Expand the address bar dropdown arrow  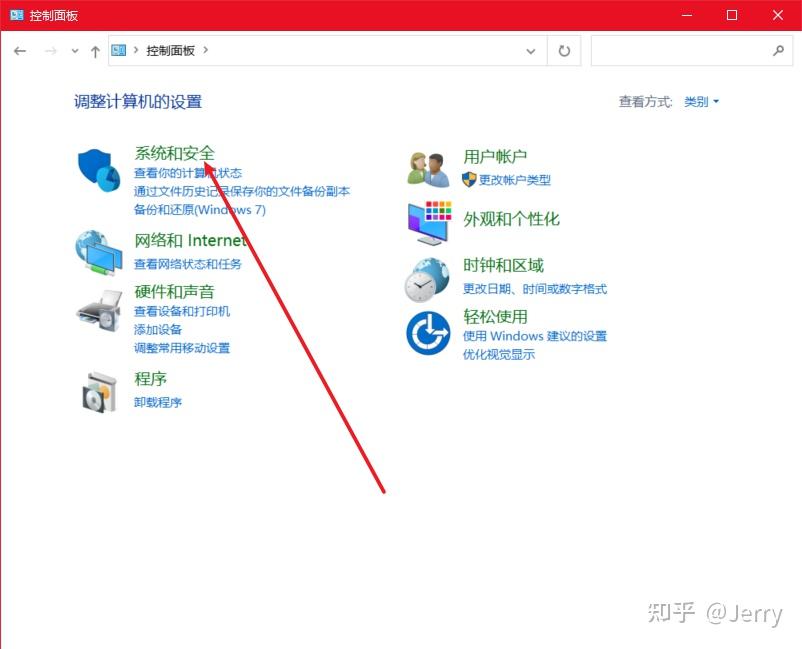(x=531, y=50)
